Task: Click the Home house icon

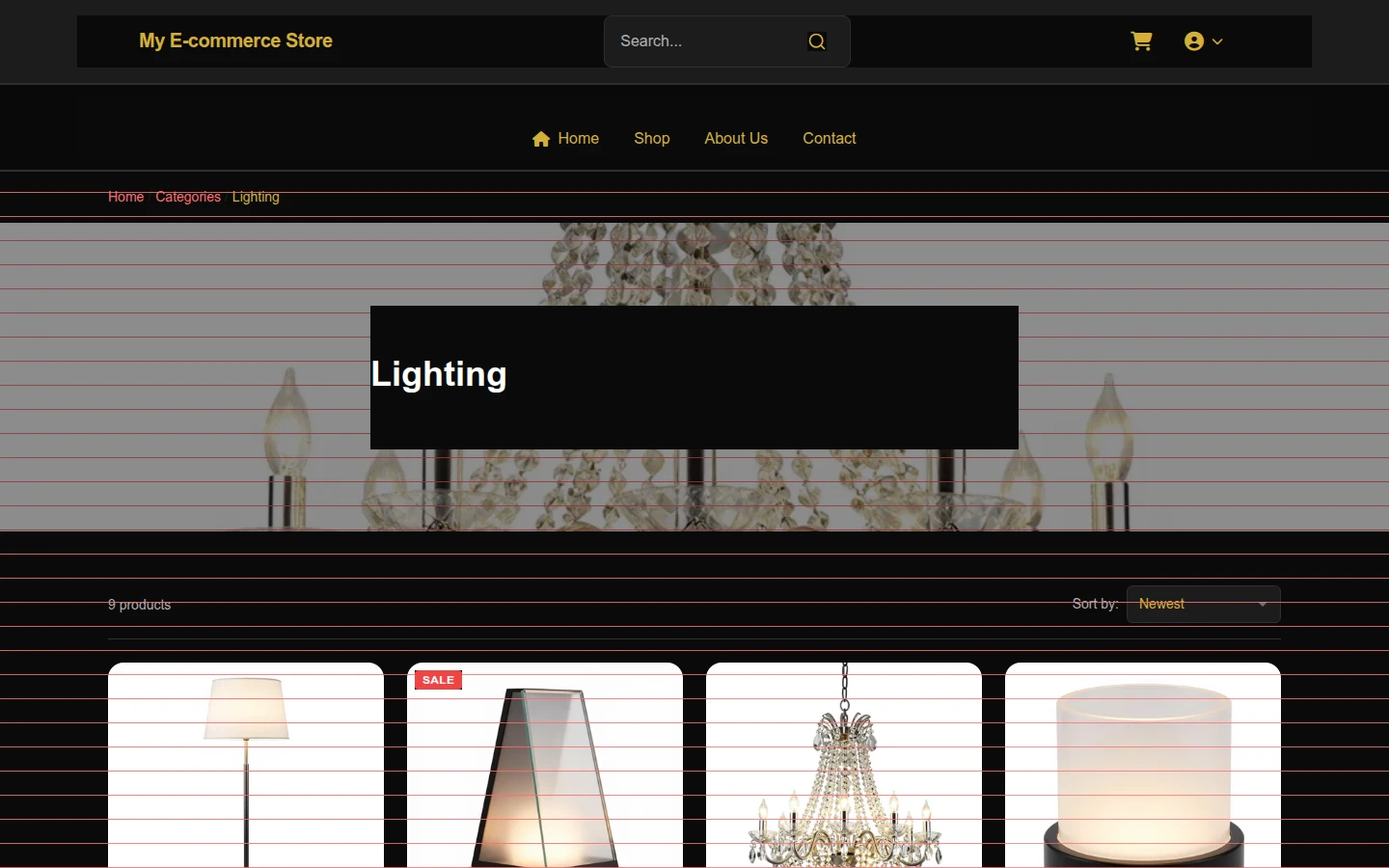Action: [x=541, y=139]
